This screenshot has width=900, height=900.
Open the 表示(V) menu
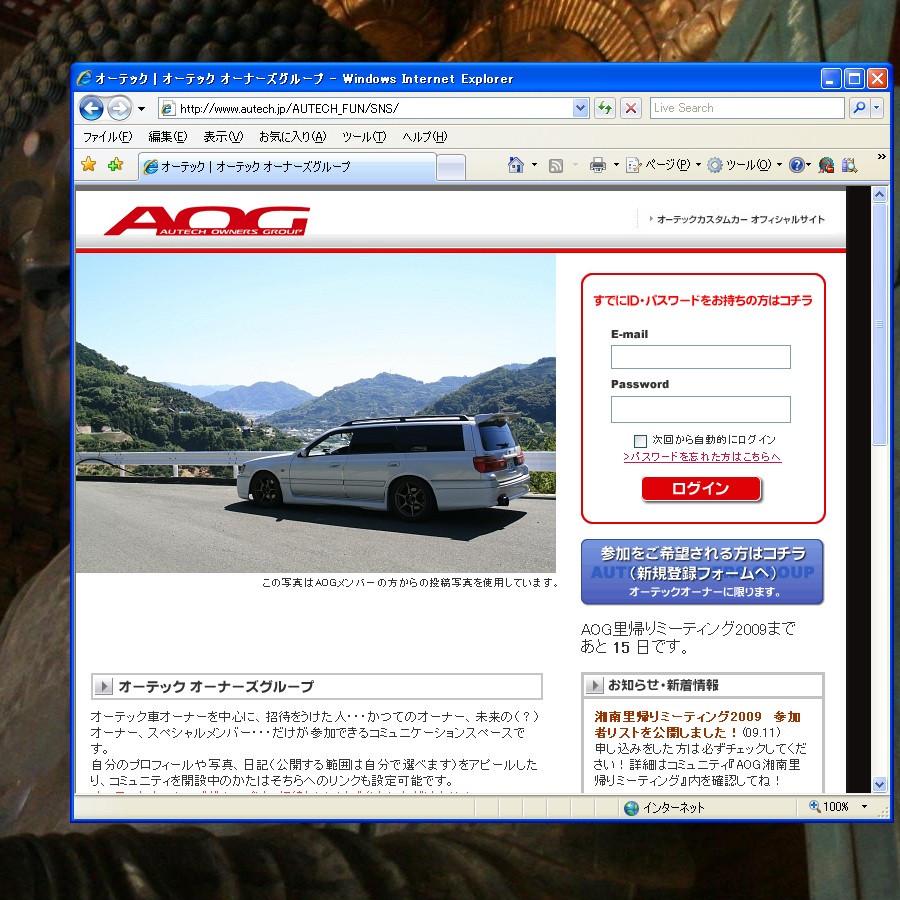click(223, 137)
